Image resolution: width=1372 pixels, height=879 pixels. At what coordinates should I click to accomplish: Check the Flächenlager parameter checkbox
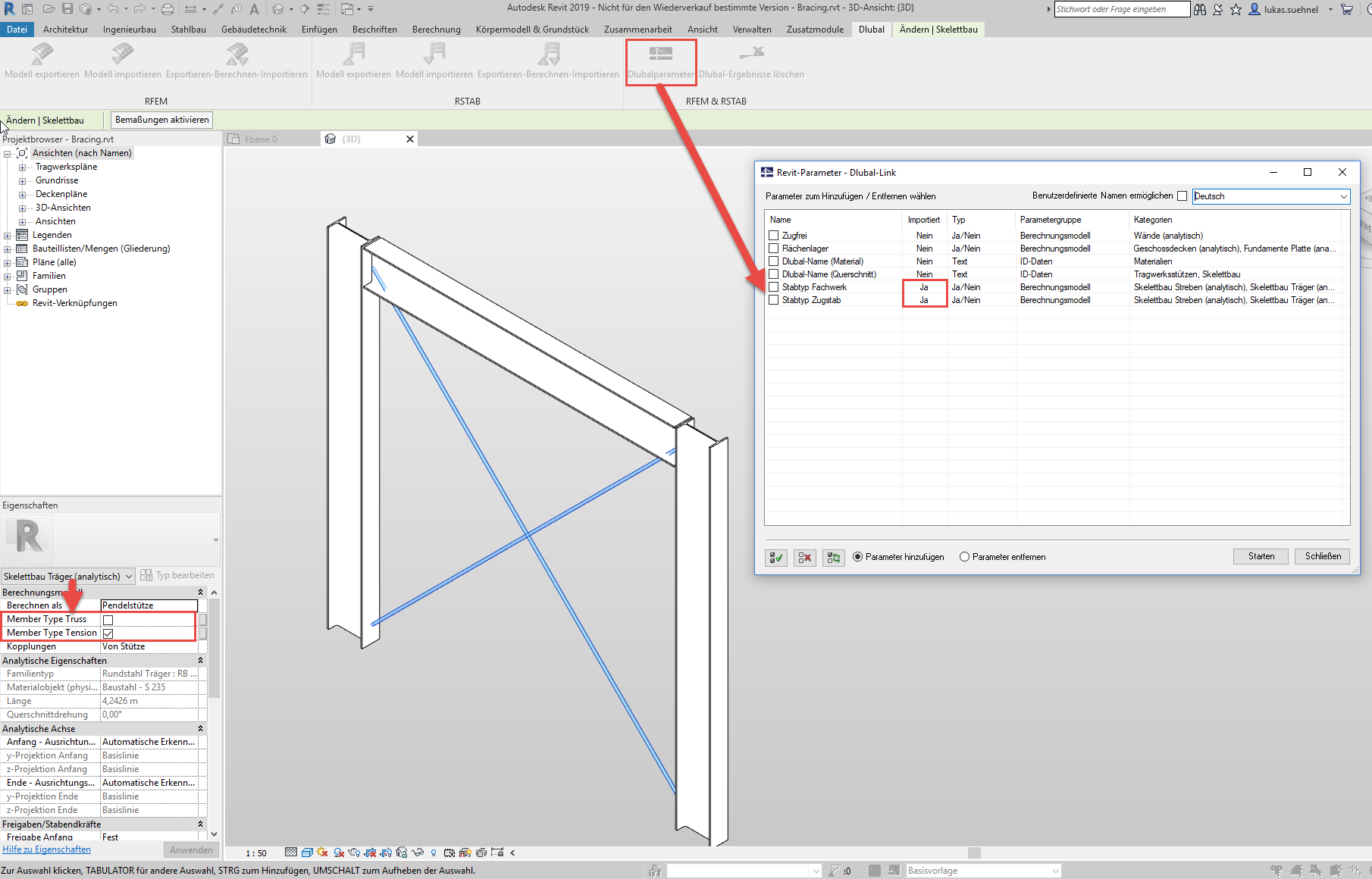(774, 249)
